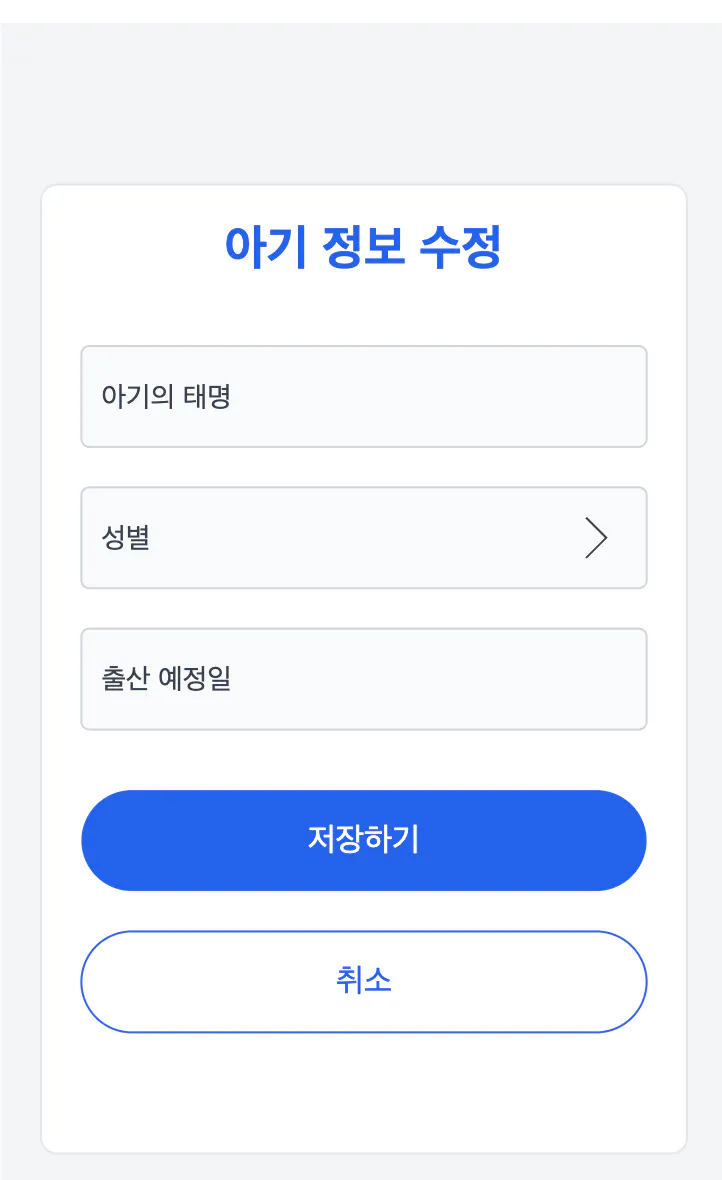Click the 아기의 태명 placeholder text
722x1180 pixels.
coord(166,397)
